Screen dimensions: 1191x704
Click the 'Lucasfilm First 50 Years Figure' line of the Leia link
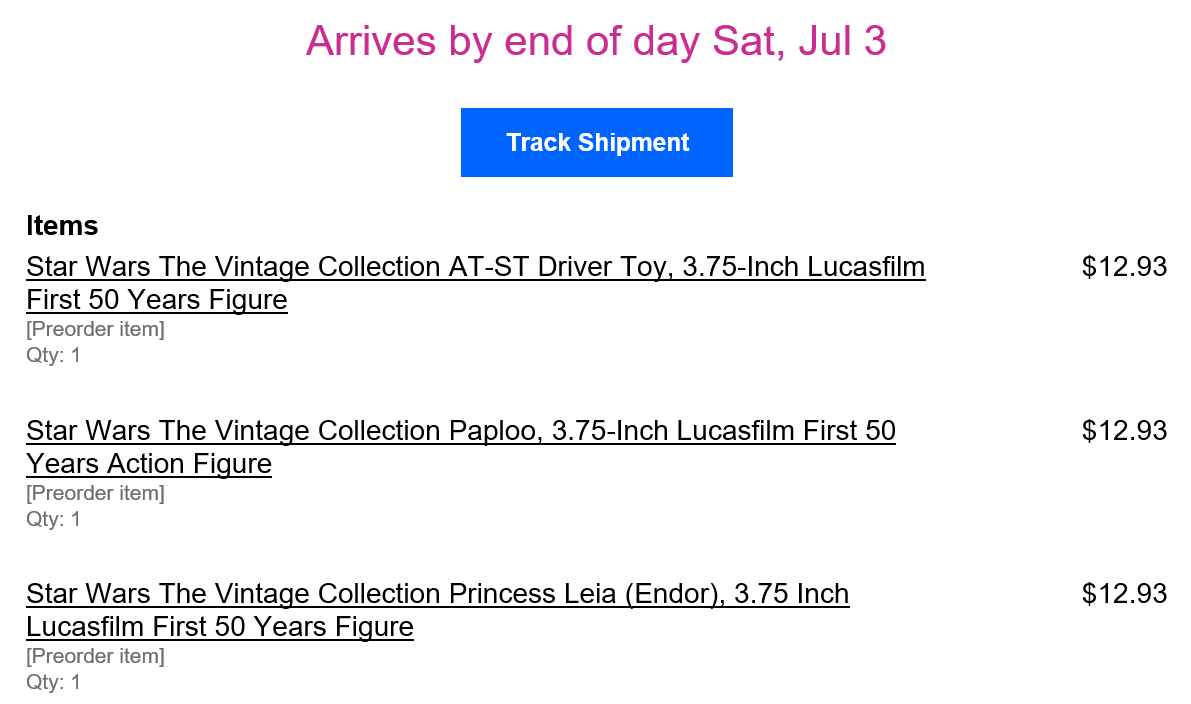[x=220, y=627]
